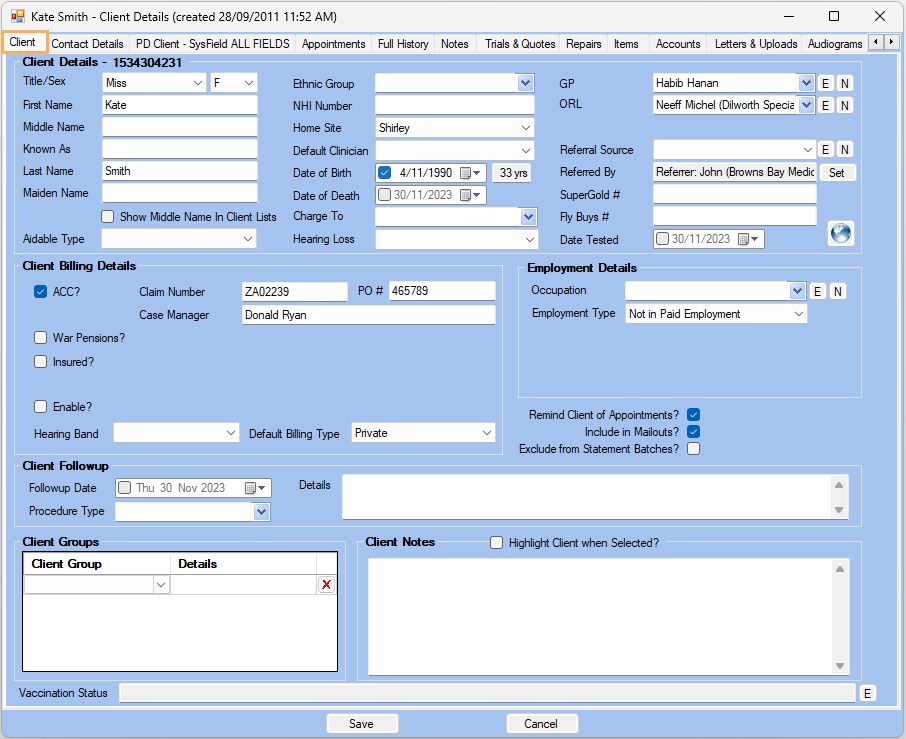Click the E button beside Occupation
906x739 pixels.
pos(818,291)
